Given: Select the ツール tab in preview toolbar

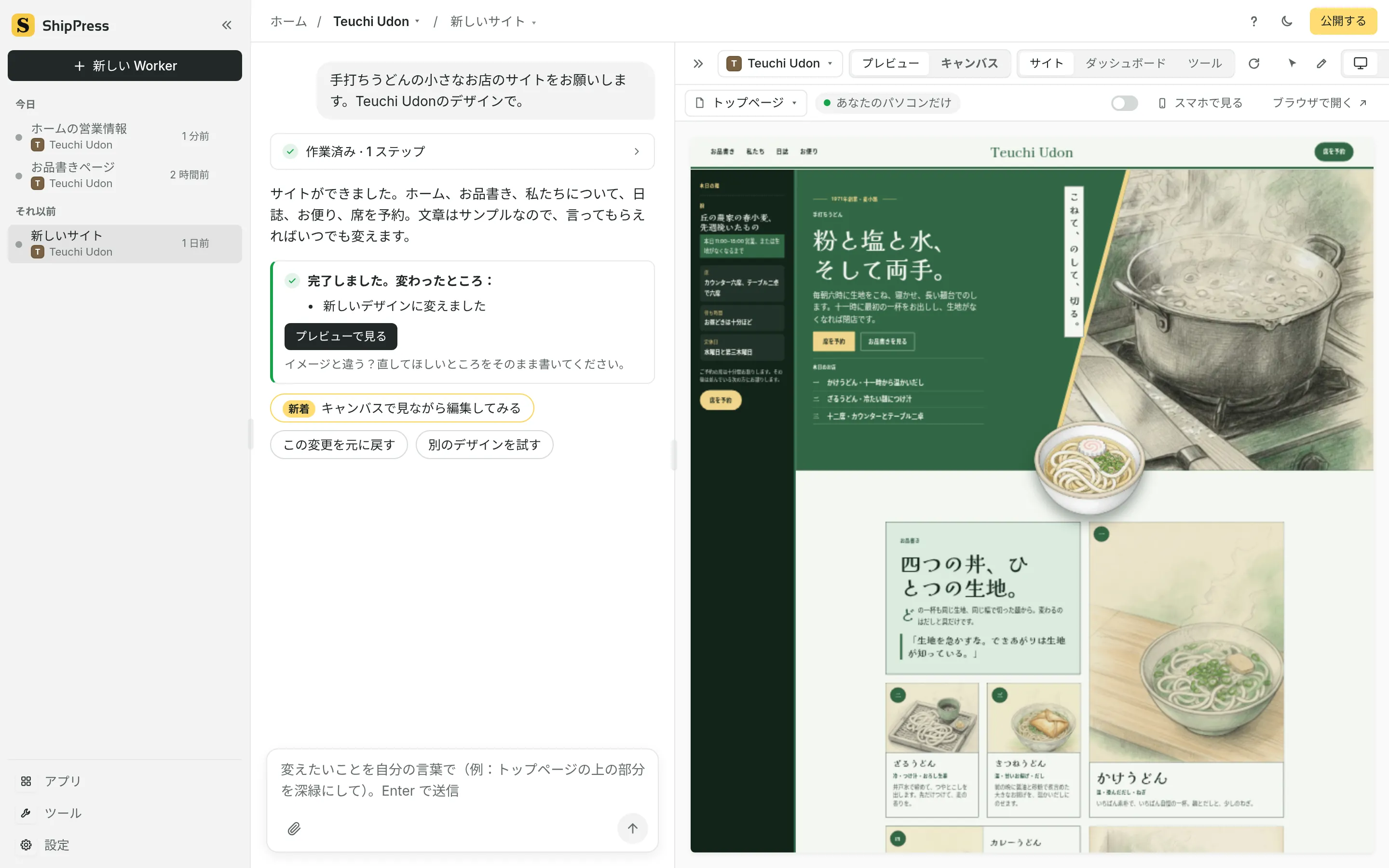Looking at the screenshot, I should (x=1205, y=63).
